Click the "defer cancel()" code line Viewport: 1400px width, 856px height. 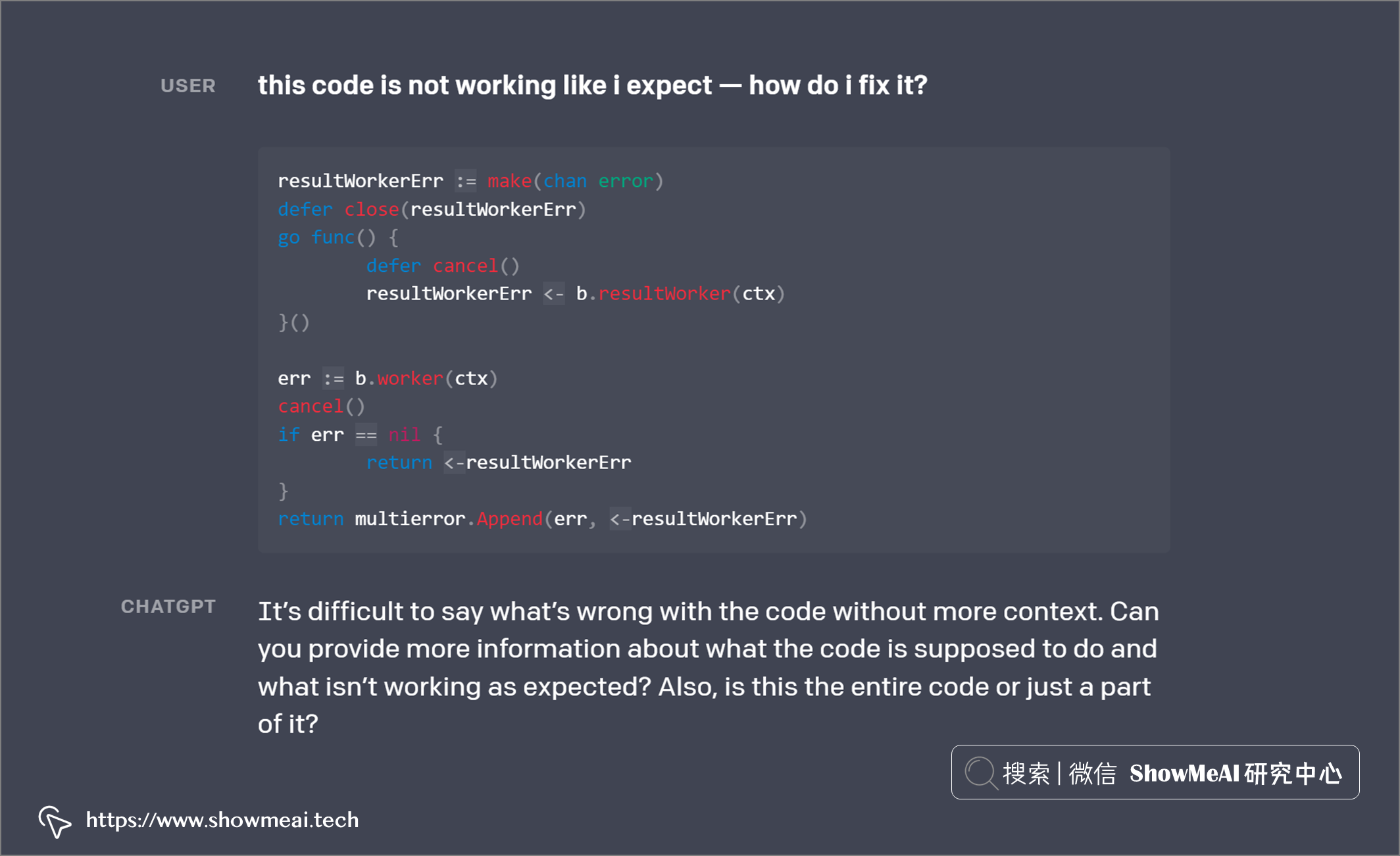click(443, 266)
